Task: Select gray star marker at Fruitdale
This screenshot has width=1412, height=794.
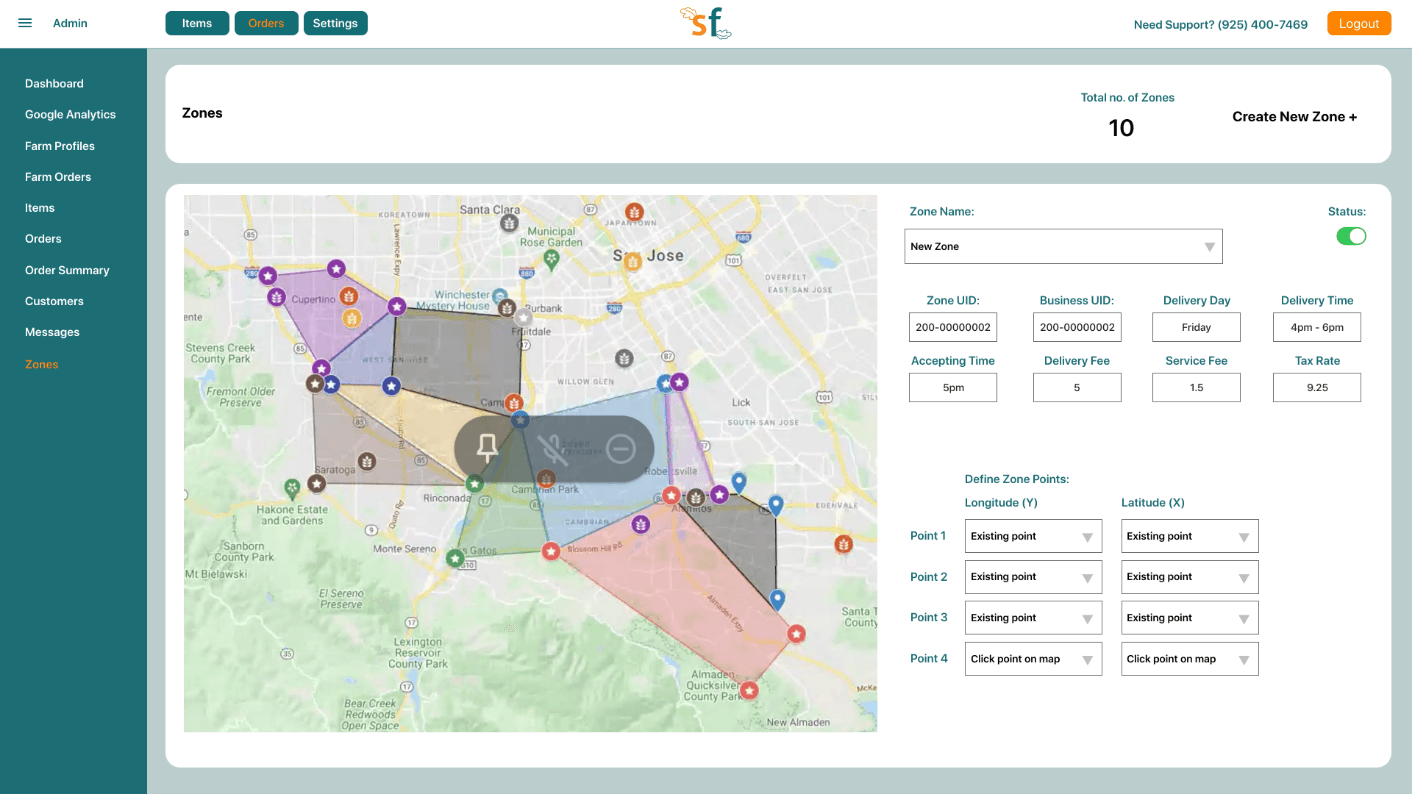Action: point(523,317)
